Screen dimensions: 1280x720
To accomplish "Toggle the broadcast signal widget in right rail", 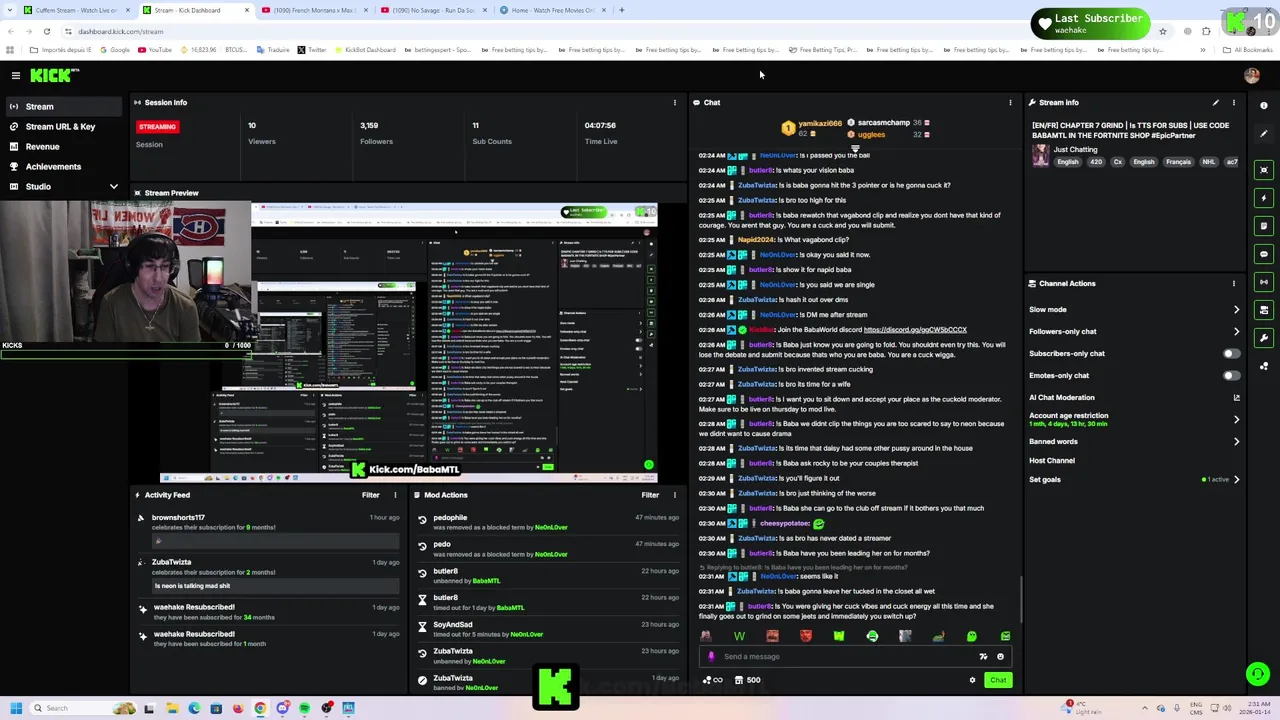I will (x=1264, y=282).
